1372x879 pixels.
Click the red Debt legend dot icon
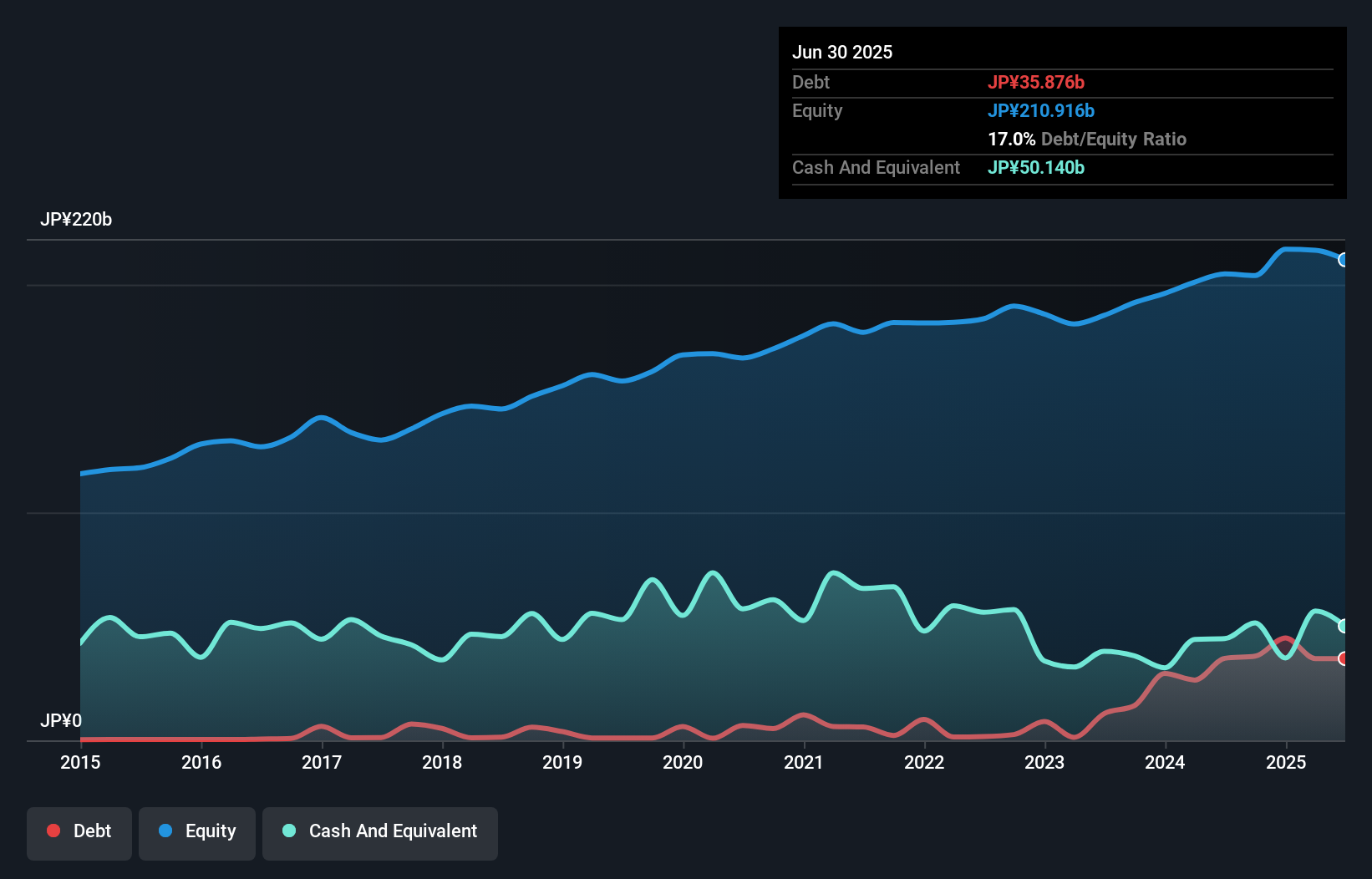(53, 831)
